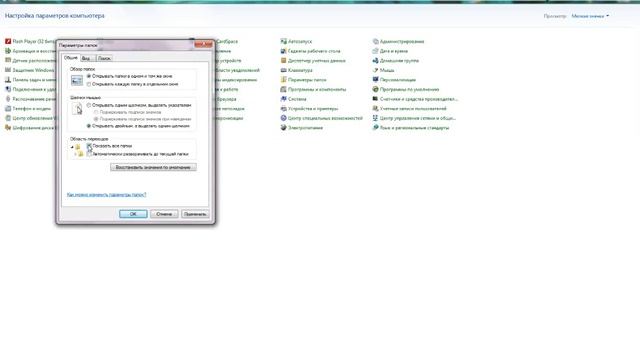Choose 'Открывать двойным, а выделять одним щелчком'

tap(89, 126)
